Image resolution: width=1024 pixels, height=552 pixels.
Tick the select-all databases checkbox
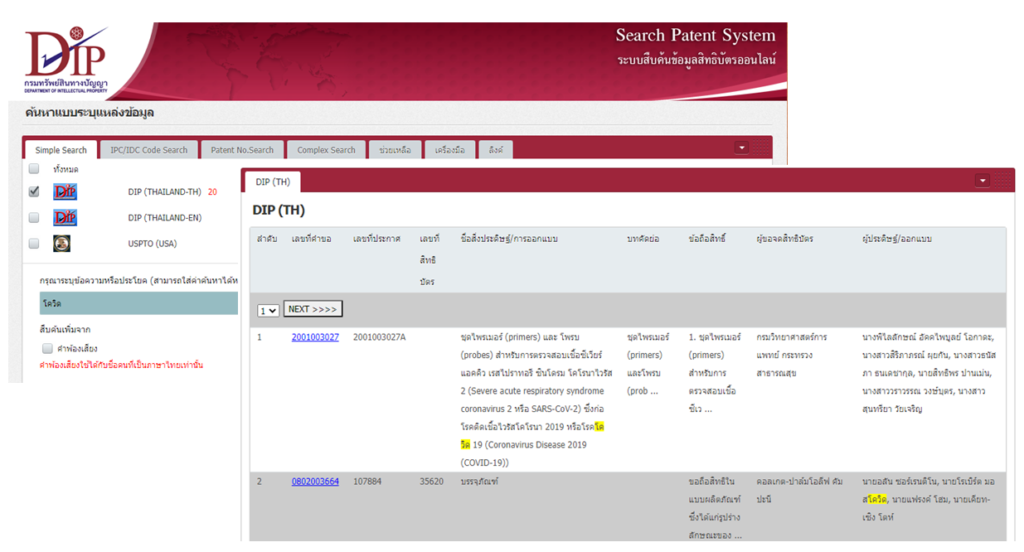(x=34, y=169)
